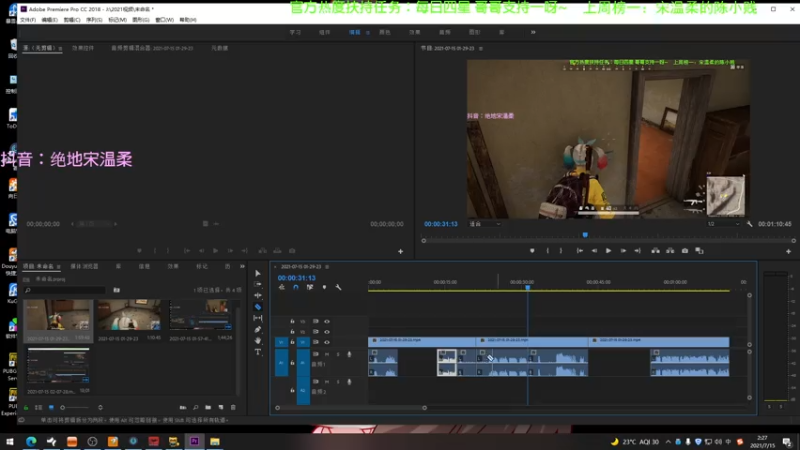
Task: Expand Project panel tab overflow chevrons
Action: [x=242, y=266]
